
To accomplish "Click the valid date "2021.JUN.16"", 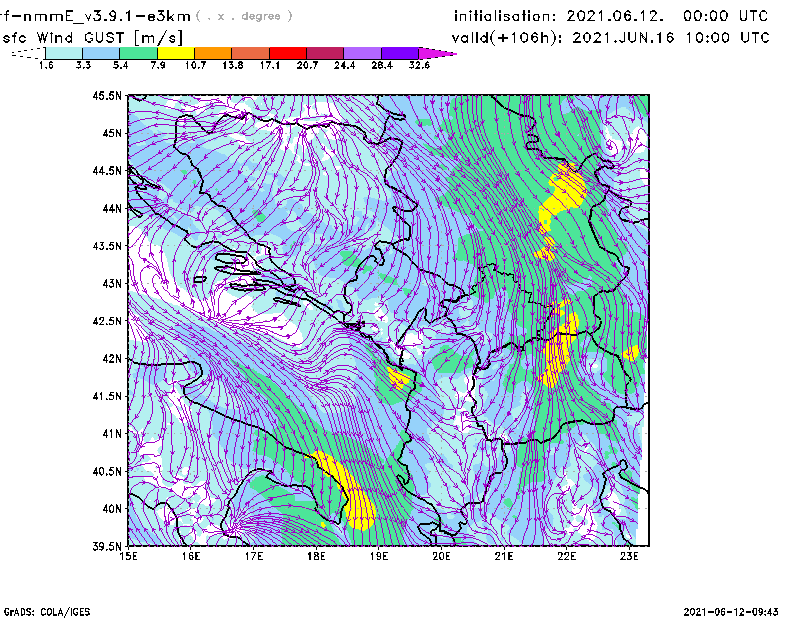I will pos(623,38).
